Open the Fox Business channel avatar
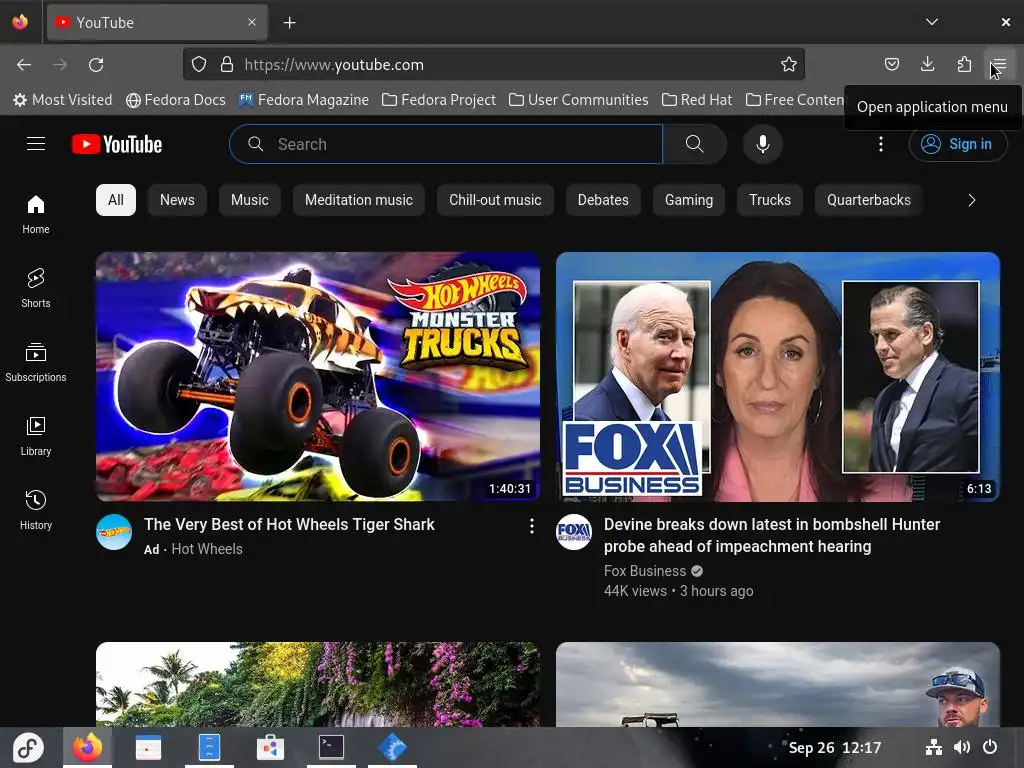1024x768 pixels. click(x=573, y=532)
